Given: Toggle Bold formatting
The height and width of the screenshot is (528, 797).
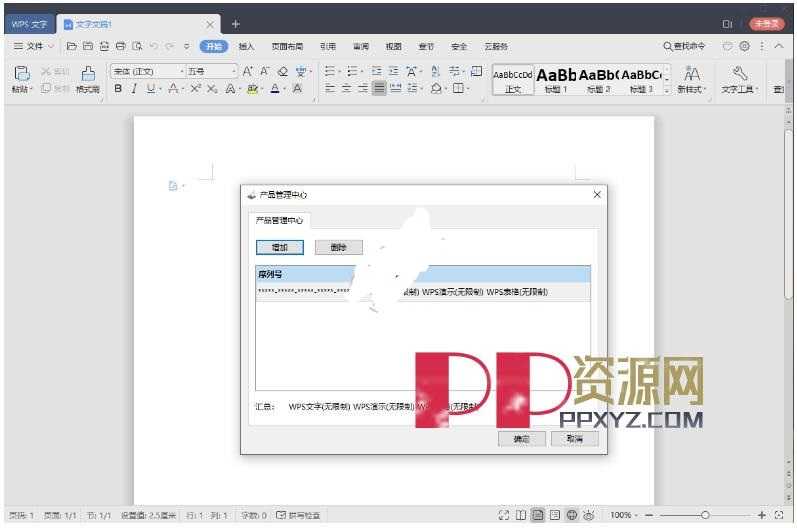Looking at the screenshot, I should (x=118, y=89).
